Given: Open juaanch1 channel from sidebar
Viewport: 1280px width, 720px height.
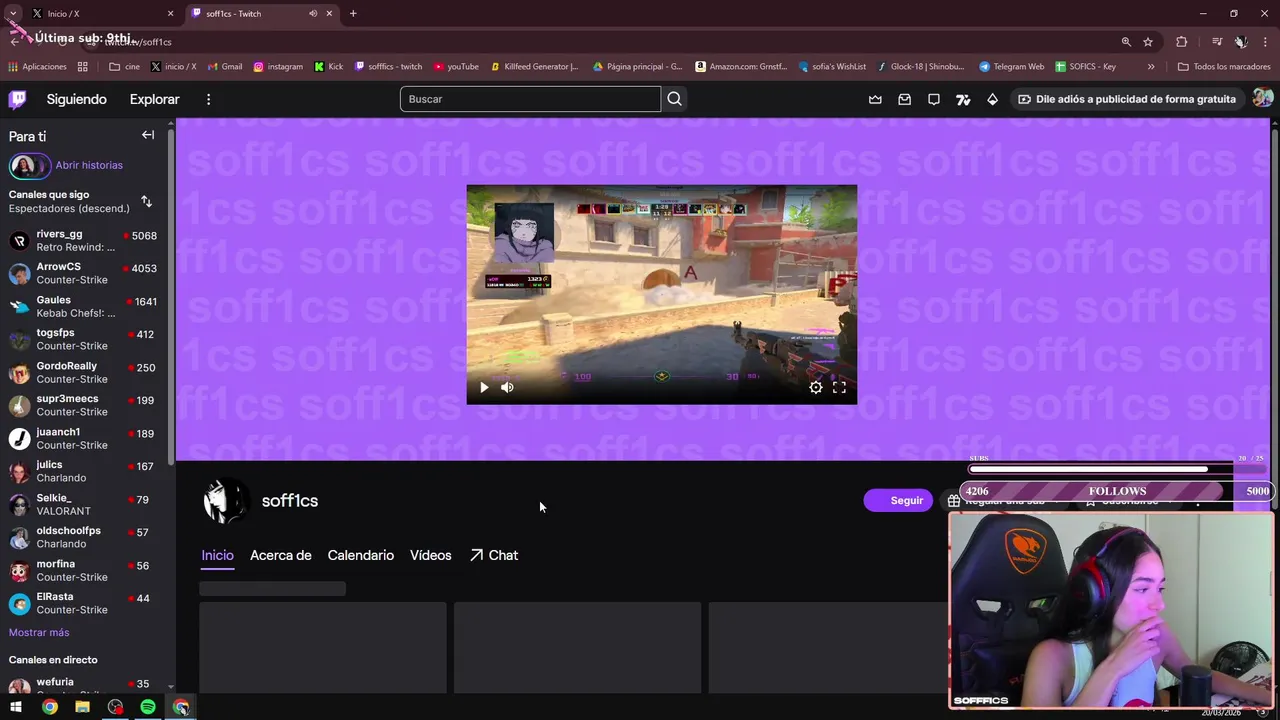Looking at the screenshot, I should point(84,438).
